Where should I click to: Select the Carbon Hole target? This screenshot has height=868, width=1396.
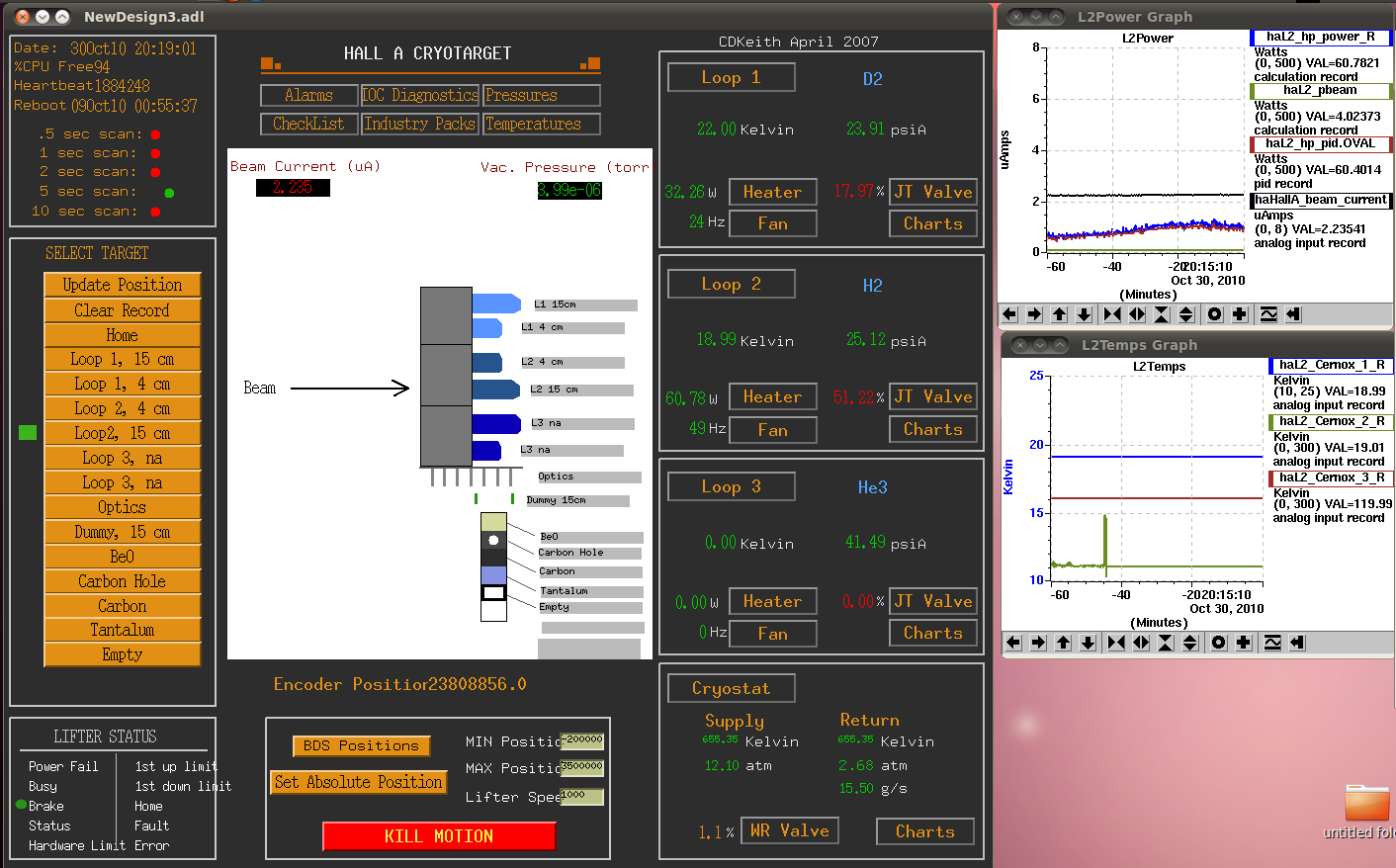click(x=123, y=581)
